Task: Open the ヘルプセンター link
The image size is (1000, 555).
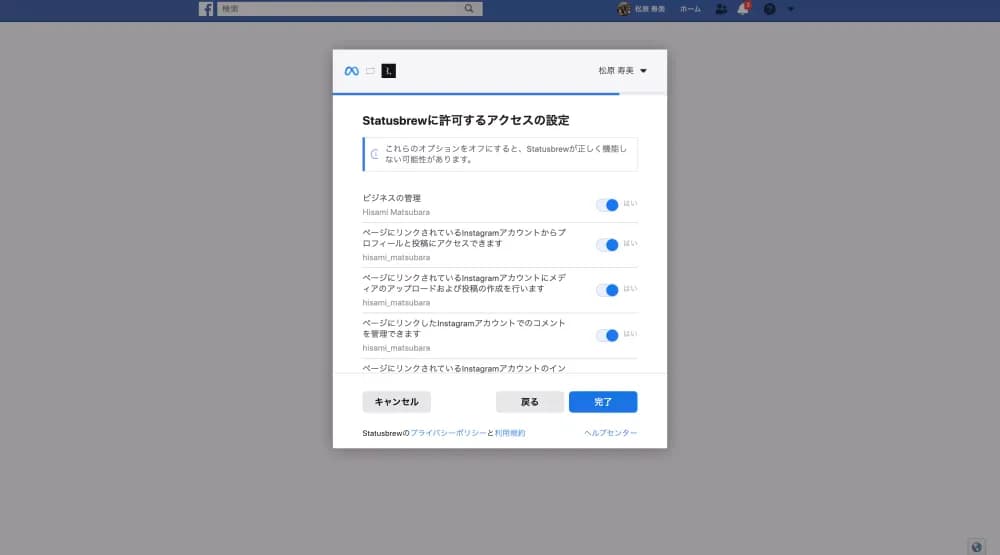Action: point(610,433)
